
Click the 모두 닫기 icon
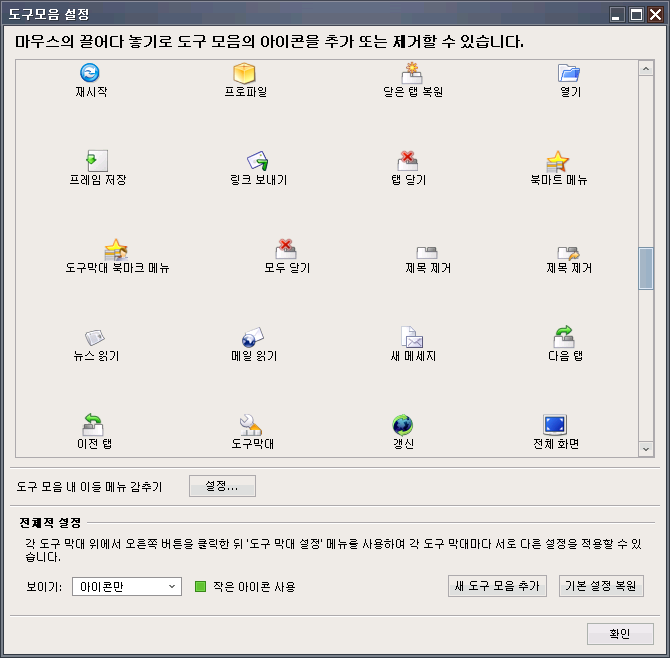click(286, 249)
